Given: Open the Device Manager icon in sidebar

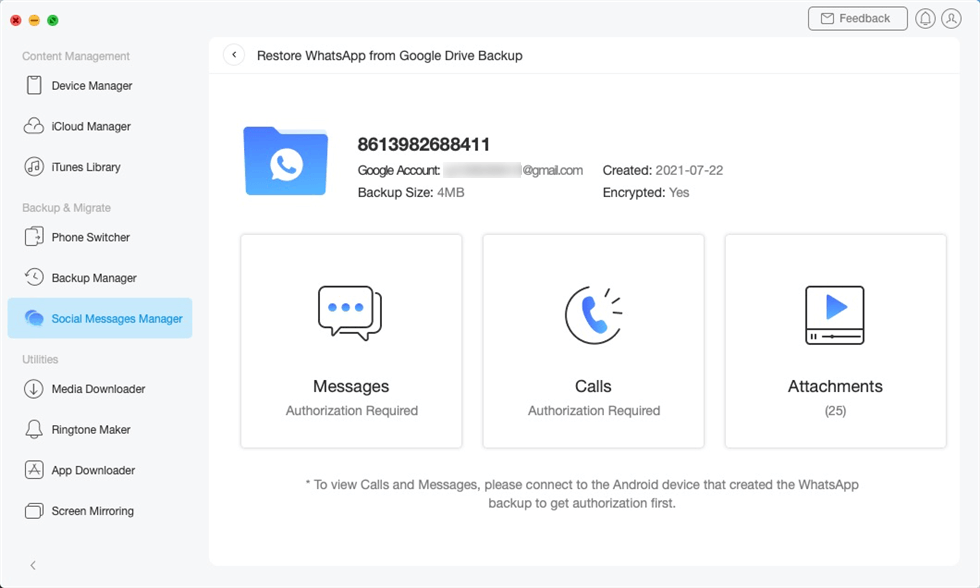Looking at the screenshot, I should point(34,86).
